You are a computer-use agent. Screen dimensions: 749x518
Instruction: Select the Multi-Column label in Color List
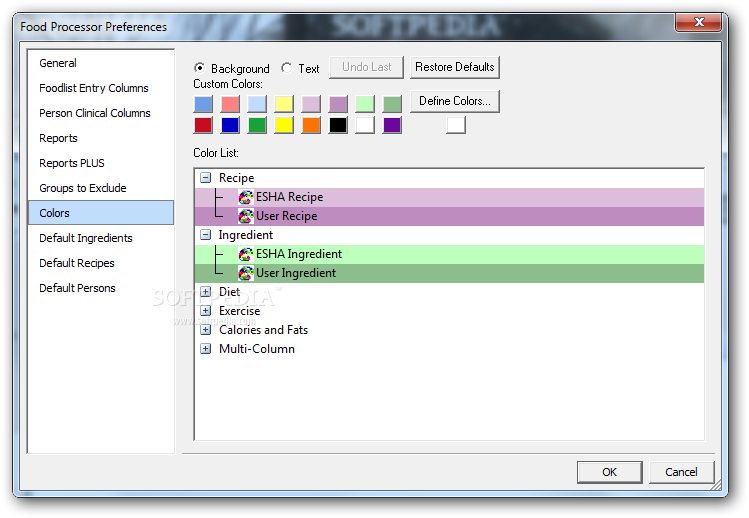257,349
